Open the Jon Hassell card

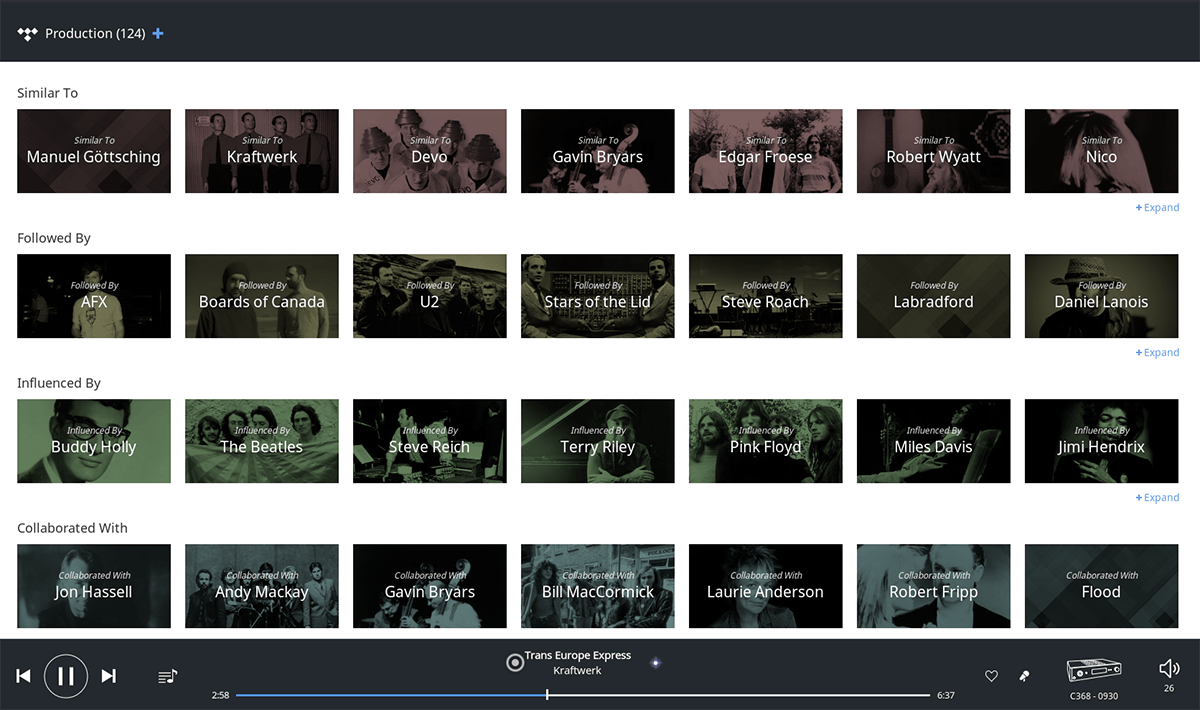coord(94,586)
